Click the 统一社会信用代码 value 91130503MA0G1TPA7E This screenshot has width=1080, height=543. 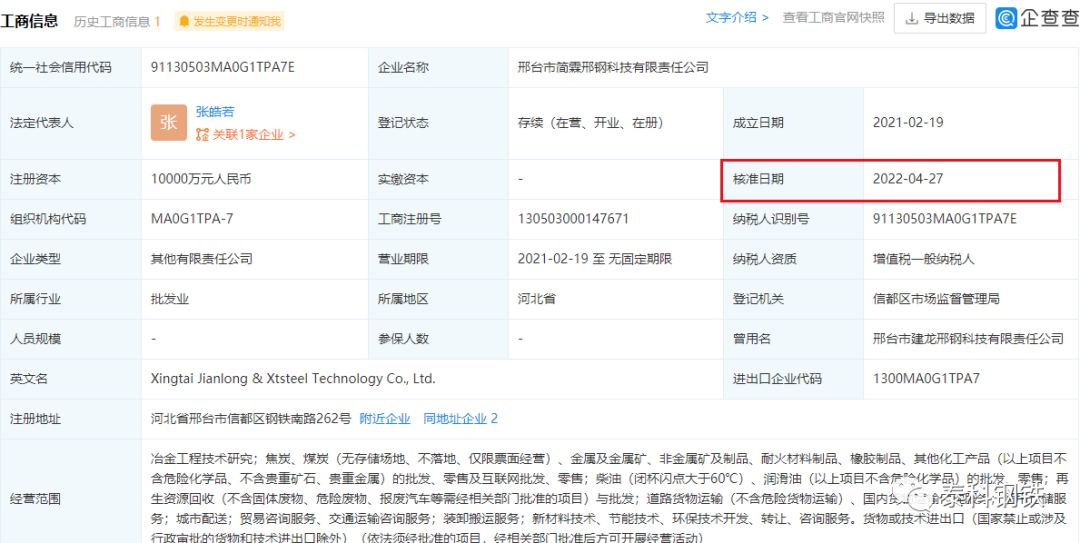pyautogui.click(x=223, y=67)
